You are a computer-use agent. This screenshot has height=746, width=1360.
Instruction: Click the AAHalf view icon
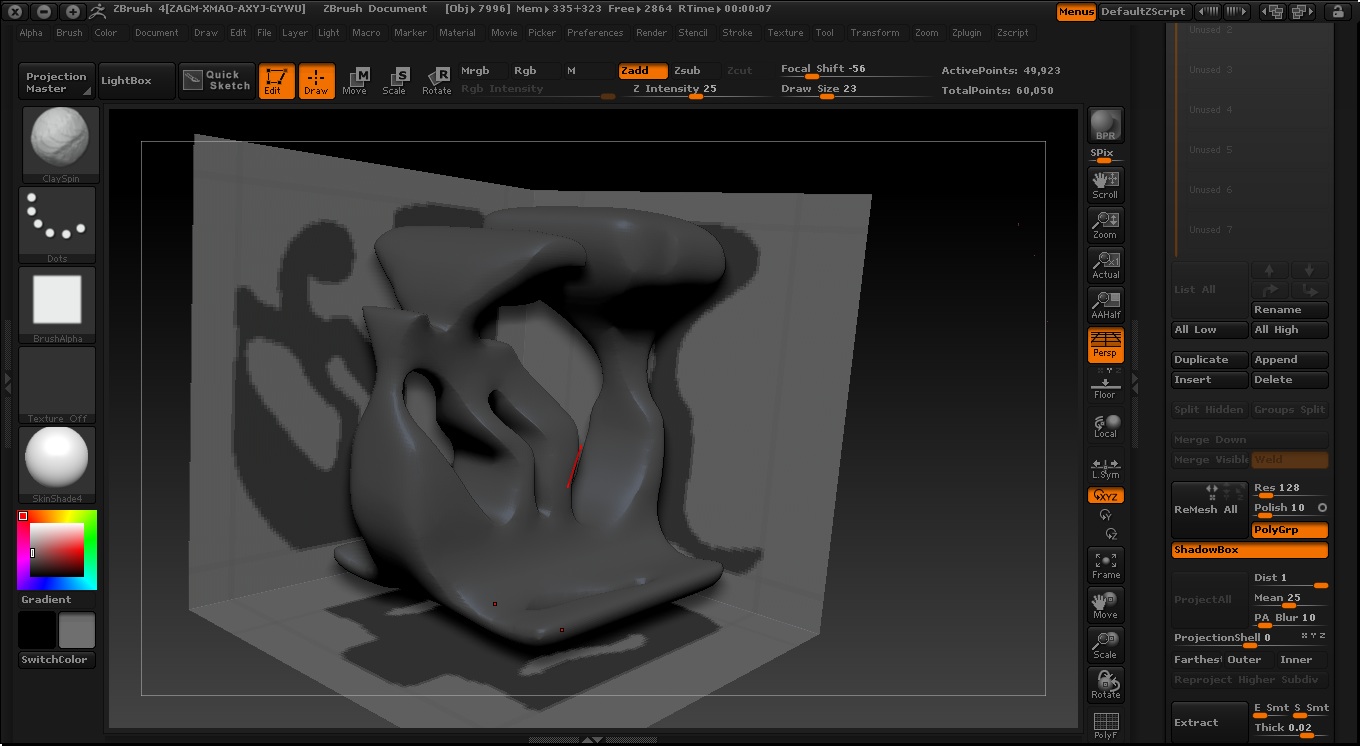tap(1105, 304)
